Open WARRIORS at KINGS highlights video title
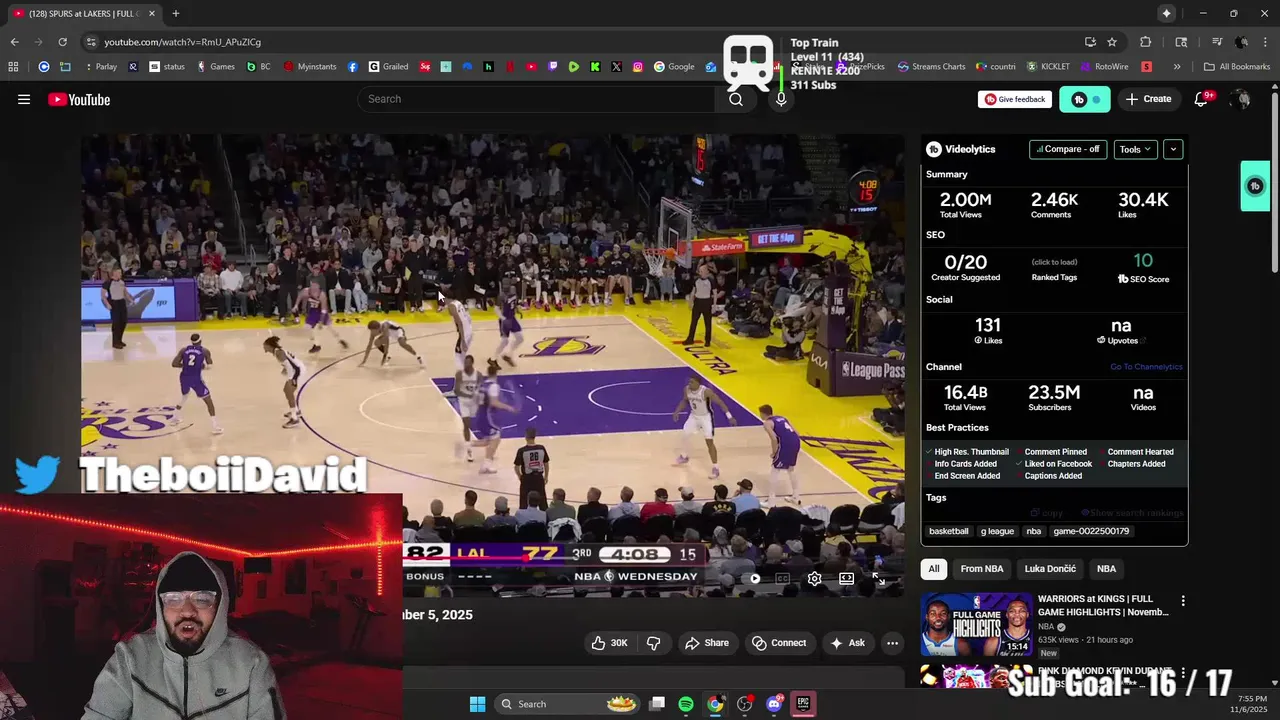 [1103, 605]
